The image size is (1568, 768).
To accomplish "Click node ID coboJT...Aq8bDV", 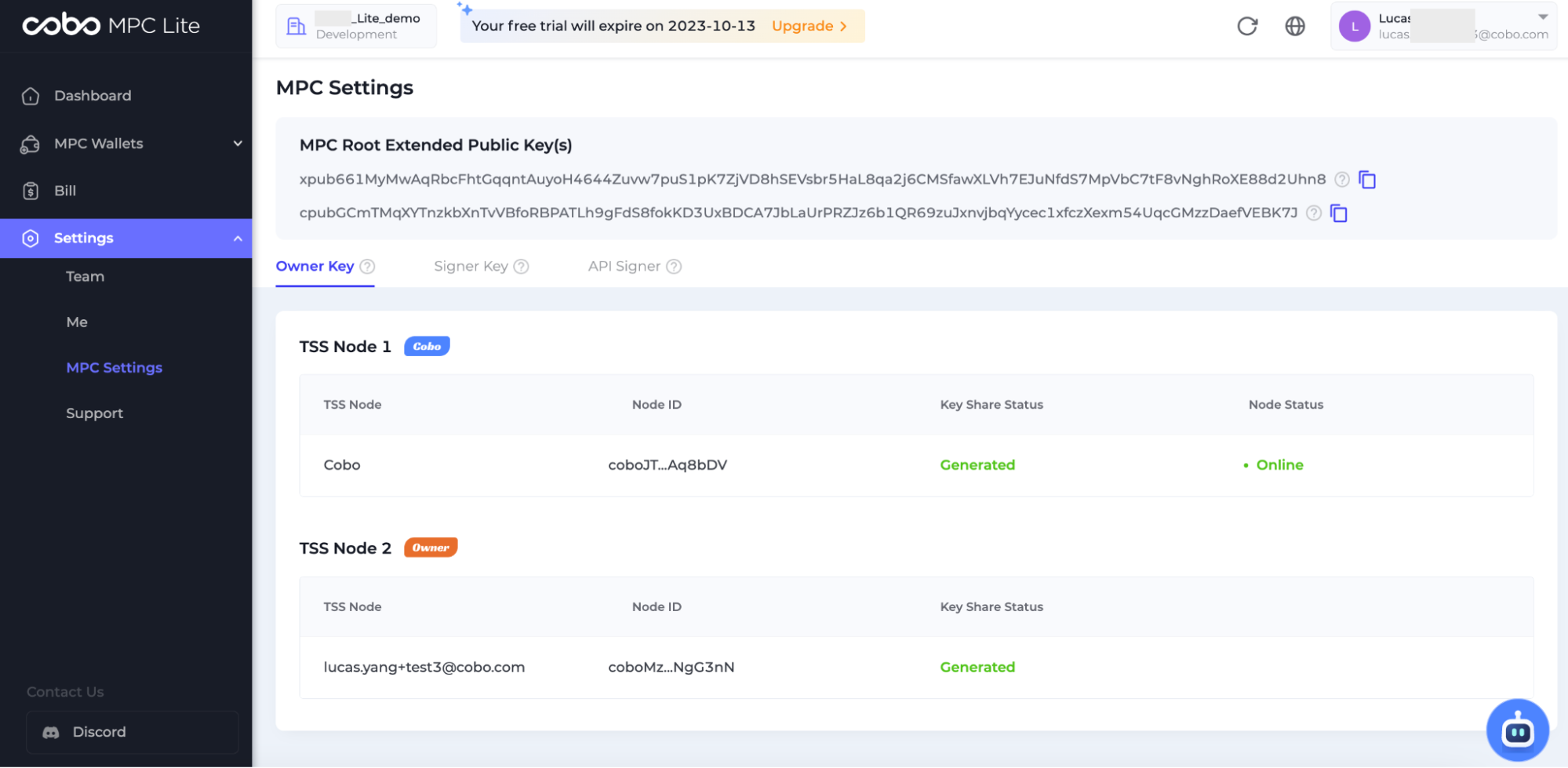I will pos(668,465).
